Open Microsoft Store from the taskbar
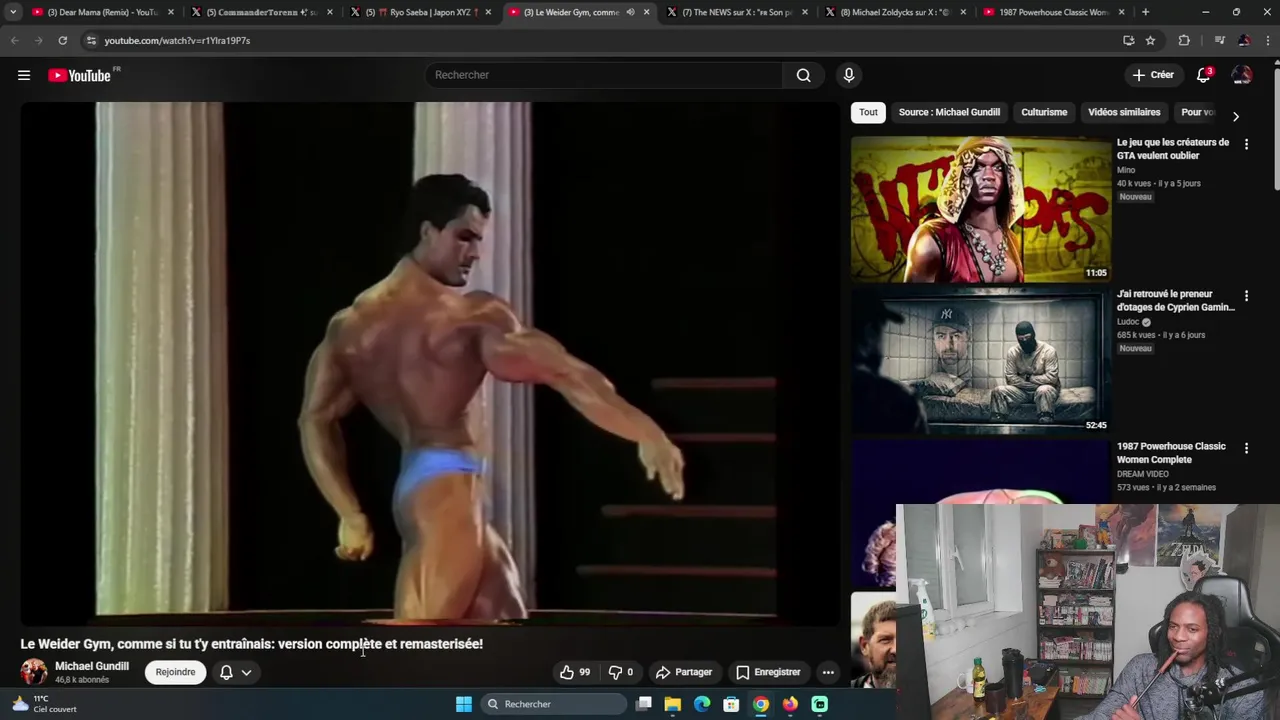The width and height of the screenshot is (1280, 720). (731, 704)
